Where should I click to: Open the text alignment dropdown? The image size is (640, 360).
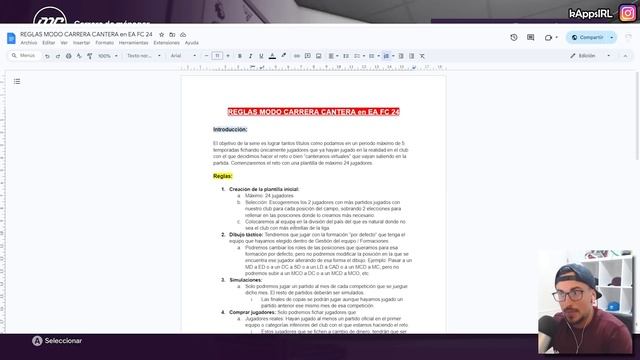[x=333, y=56]
